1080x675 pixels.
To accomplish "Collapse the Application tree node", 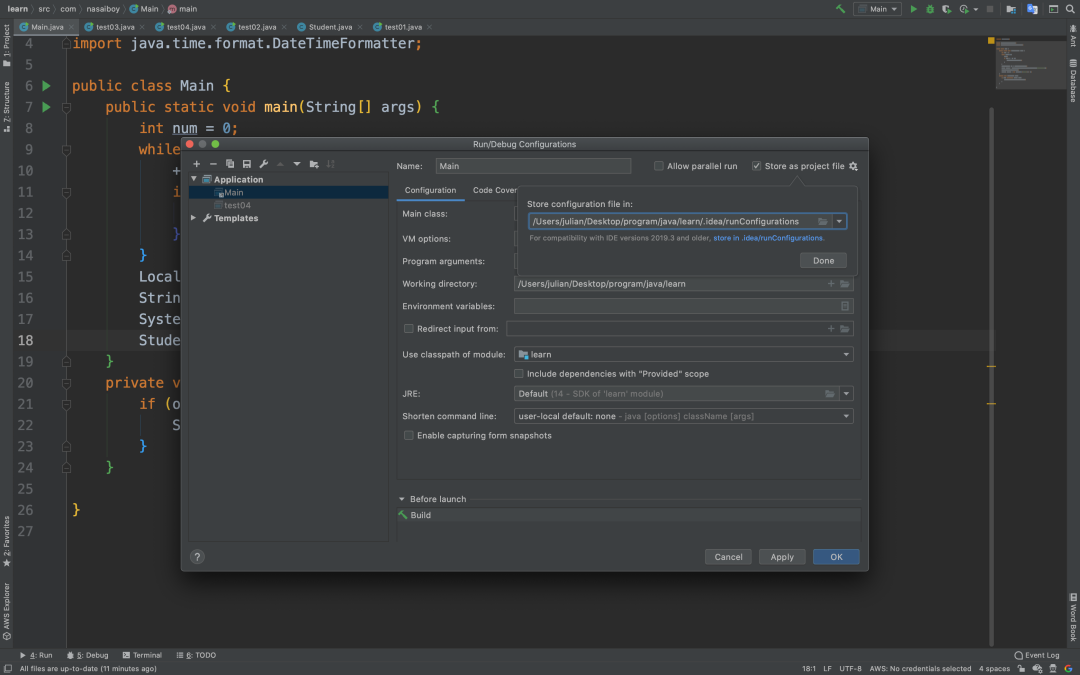I will coord(192,178).
